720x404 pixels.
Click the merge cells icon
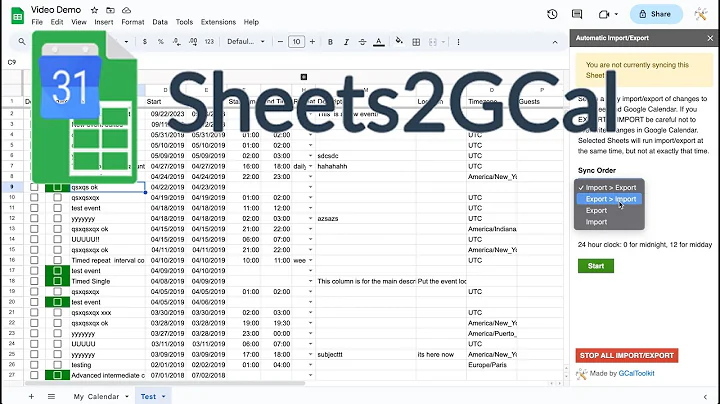(433, 42)
